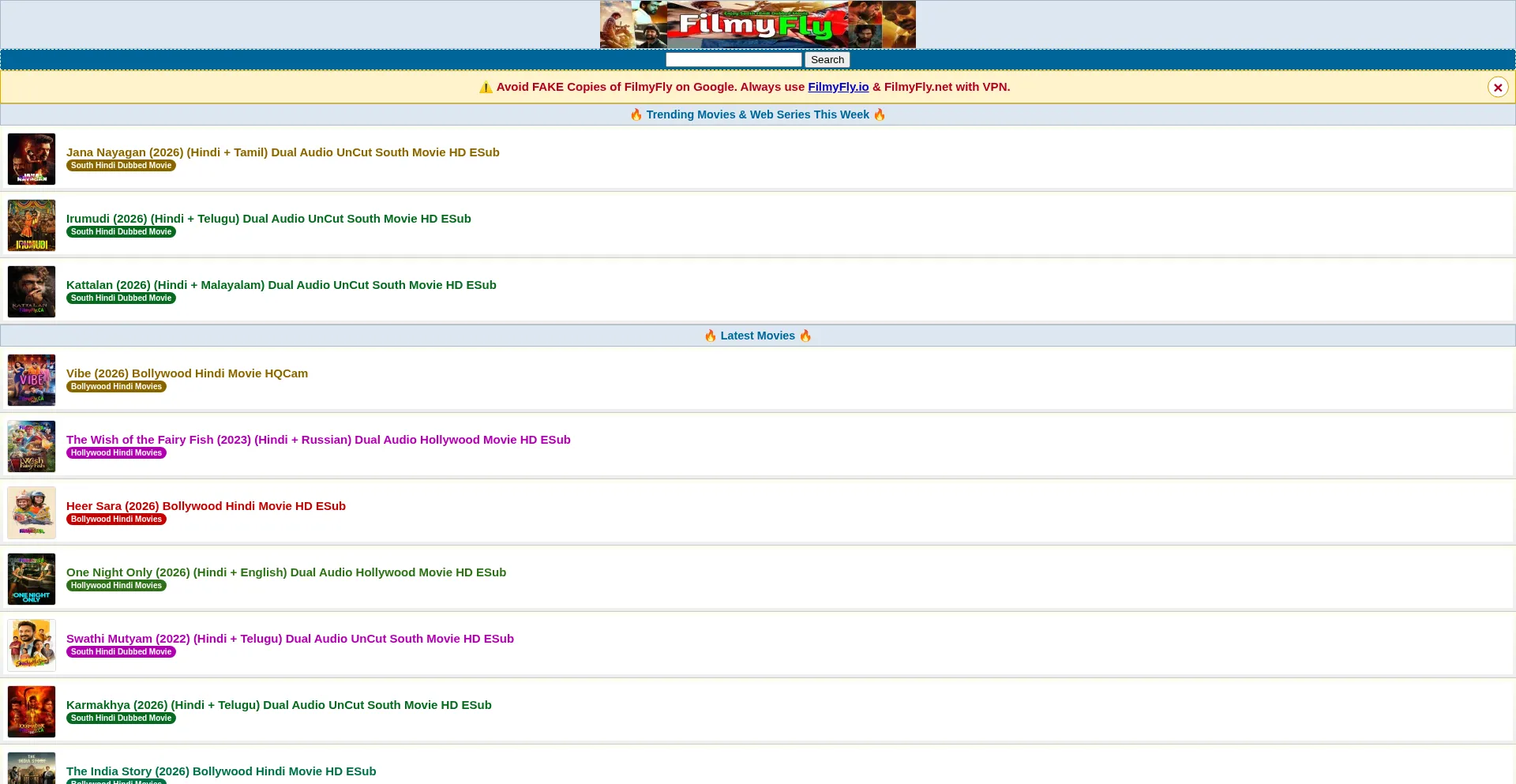Click the Swathi Mutyam poster thumbnail

click(x=32, y=645)
